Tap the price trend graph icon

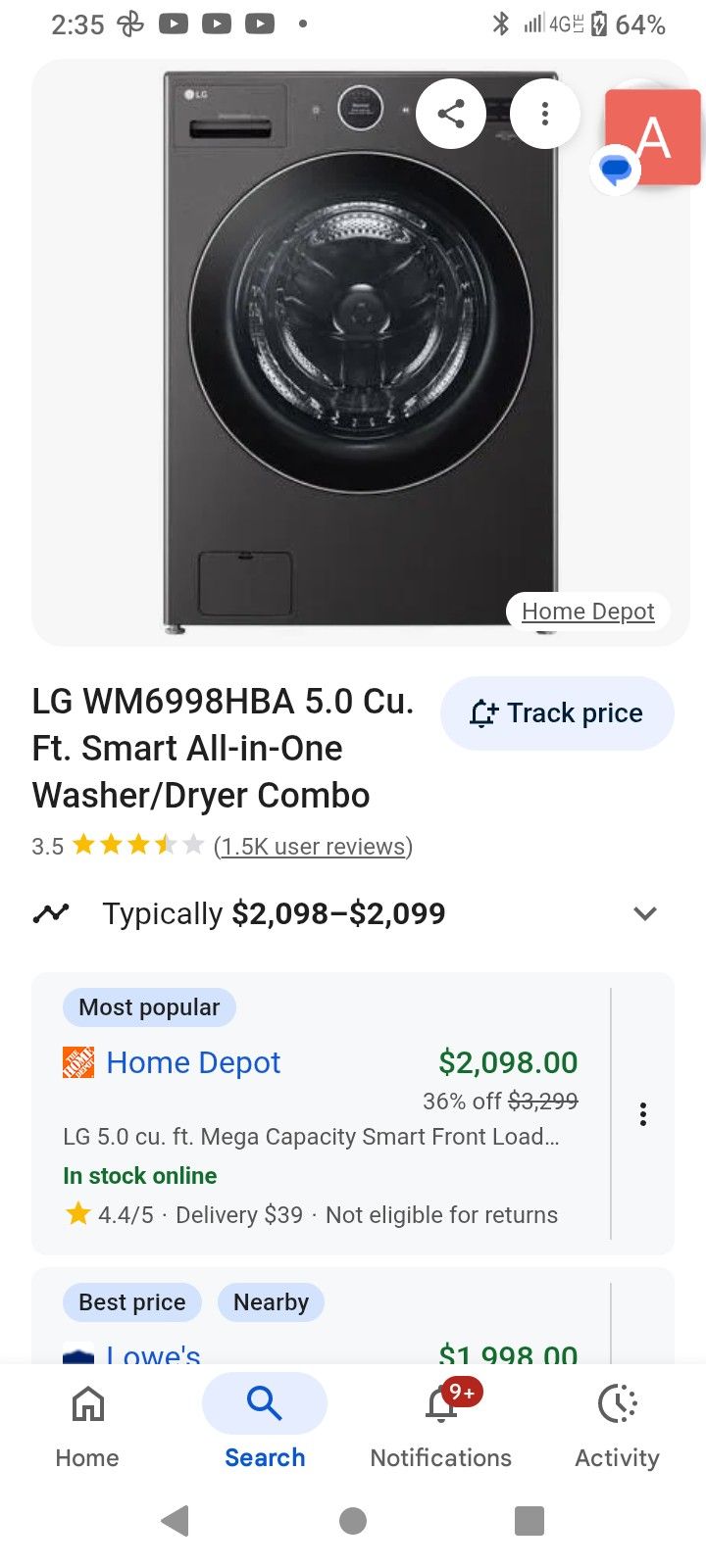pyautogui.click(x=51, y=913)
